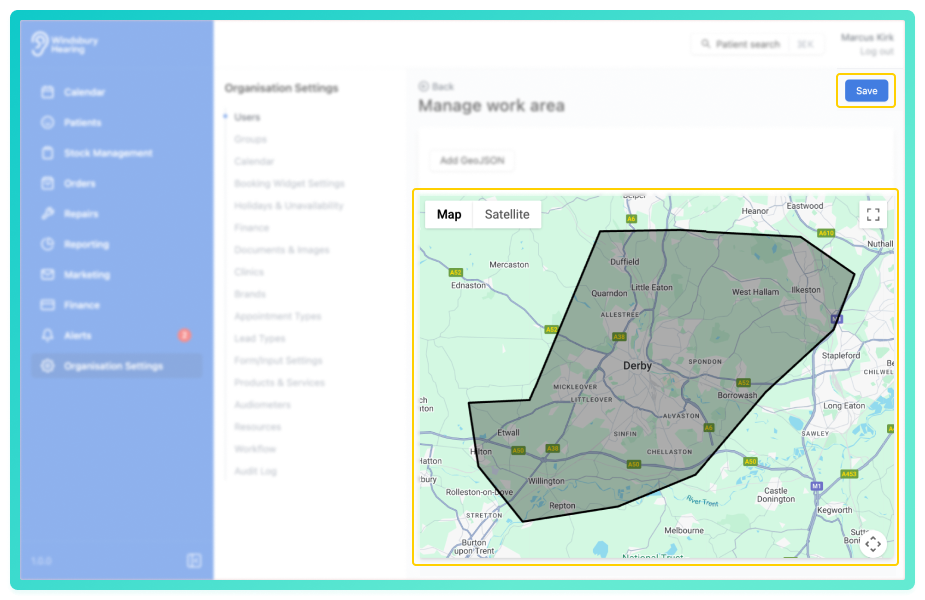This screenshot has width=925, height=600.
Task: Save the work area
Action: point(866,91)
